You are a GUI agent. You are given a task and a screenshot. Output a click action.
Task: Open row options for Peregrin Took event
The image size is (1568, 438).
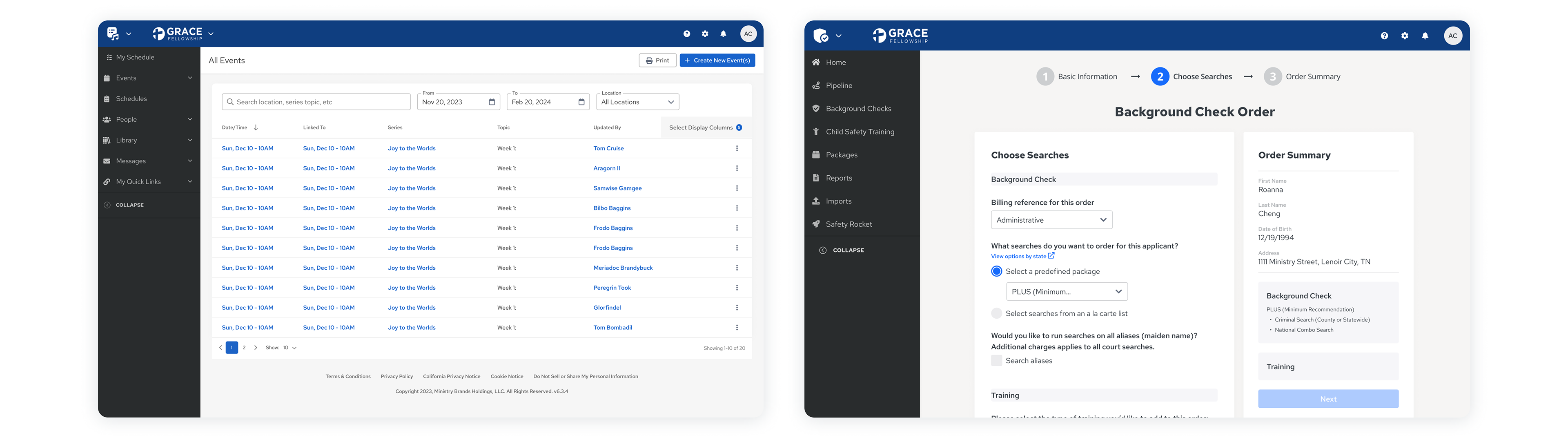tap(737, 288)
